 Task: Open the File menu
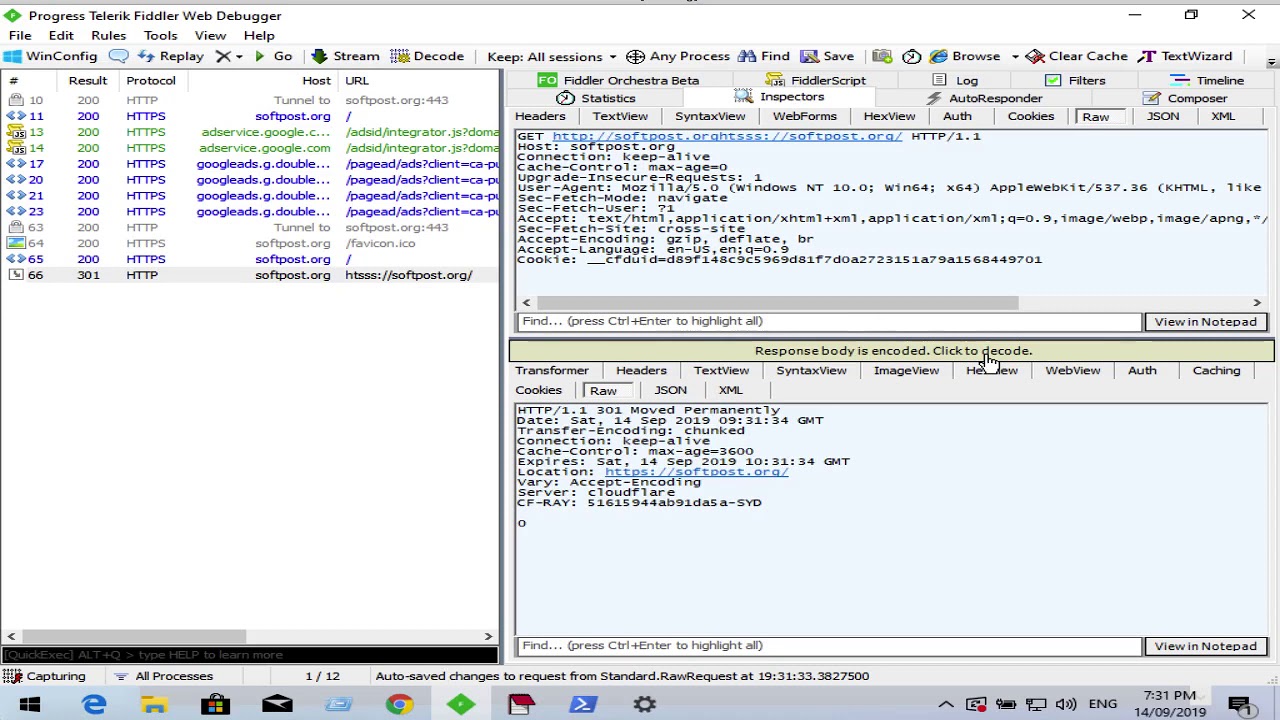coord(20,35)
